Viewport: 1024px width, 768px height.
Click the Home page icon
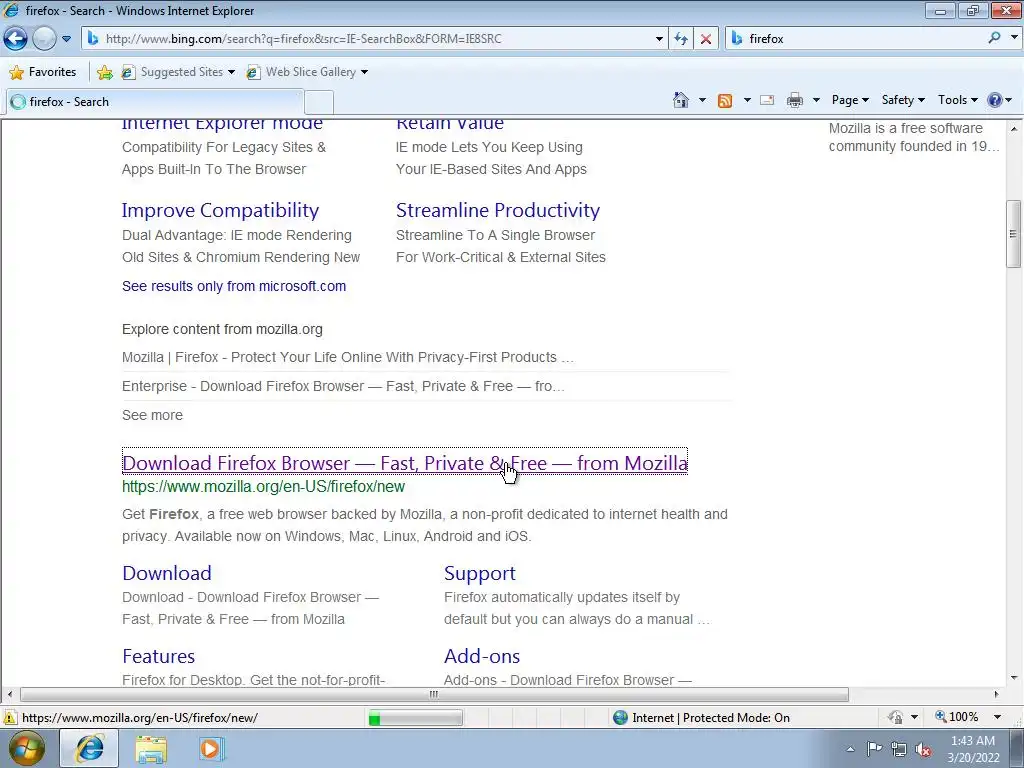pos(680,100)
